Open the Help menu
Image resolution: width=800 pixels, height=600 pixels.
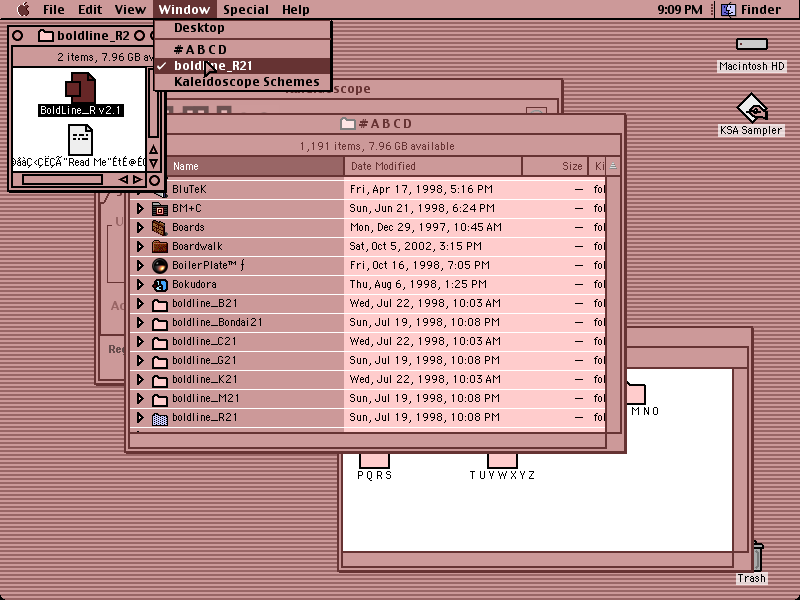coord(295,9)
